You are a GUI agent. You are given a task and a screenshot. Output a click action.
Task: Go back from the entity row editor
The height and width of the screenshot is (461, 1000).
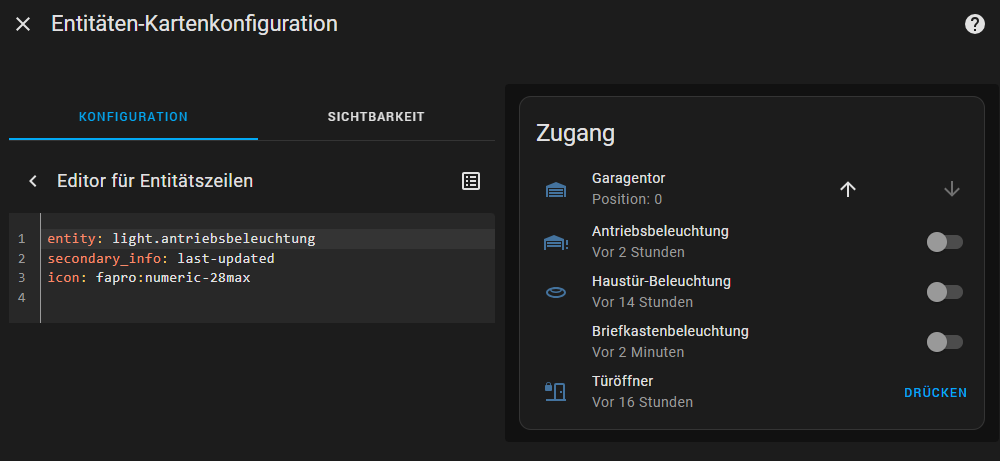tap(33, 181)
